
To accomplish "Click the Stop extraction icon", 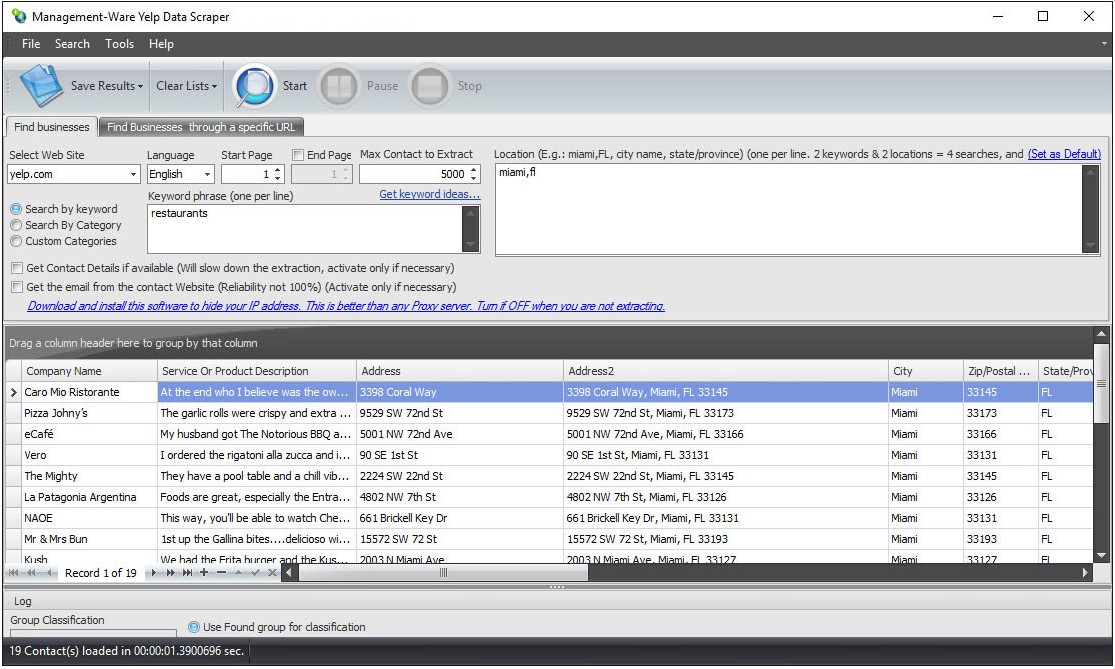I will coord(430,86).
